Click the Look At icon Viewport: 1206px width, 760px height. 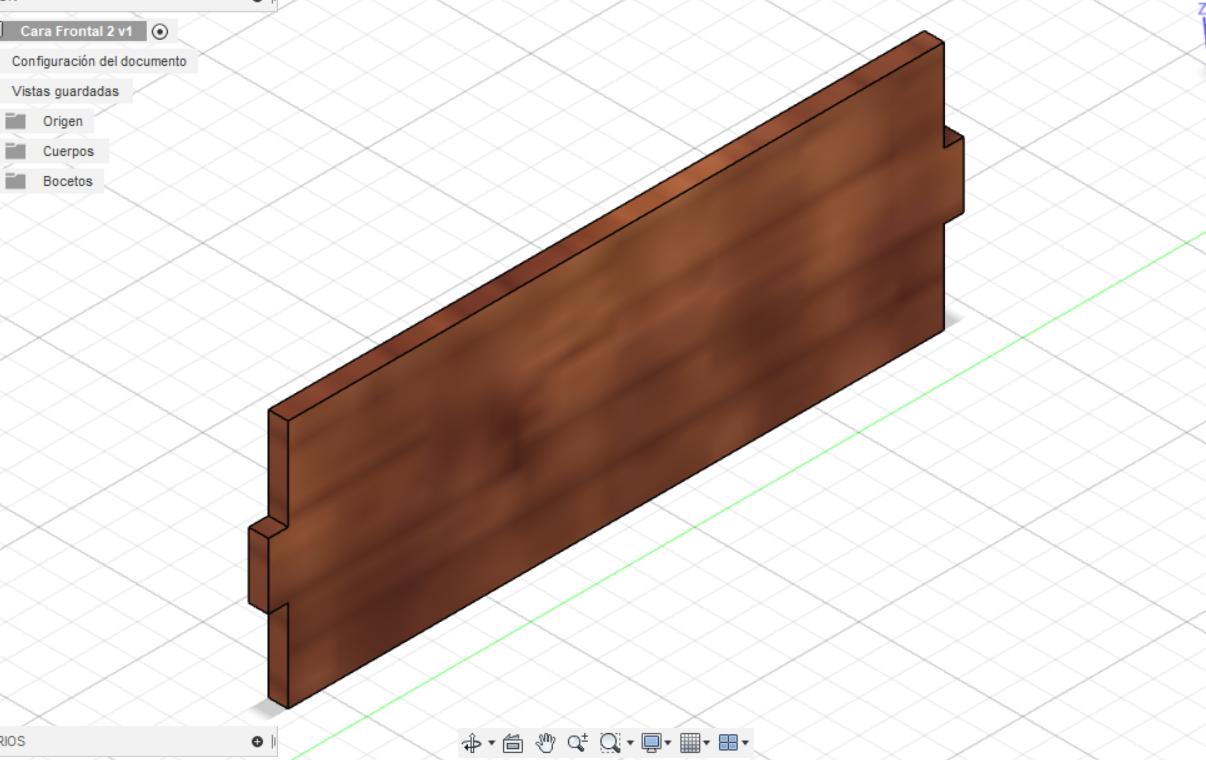pos(513,743)
